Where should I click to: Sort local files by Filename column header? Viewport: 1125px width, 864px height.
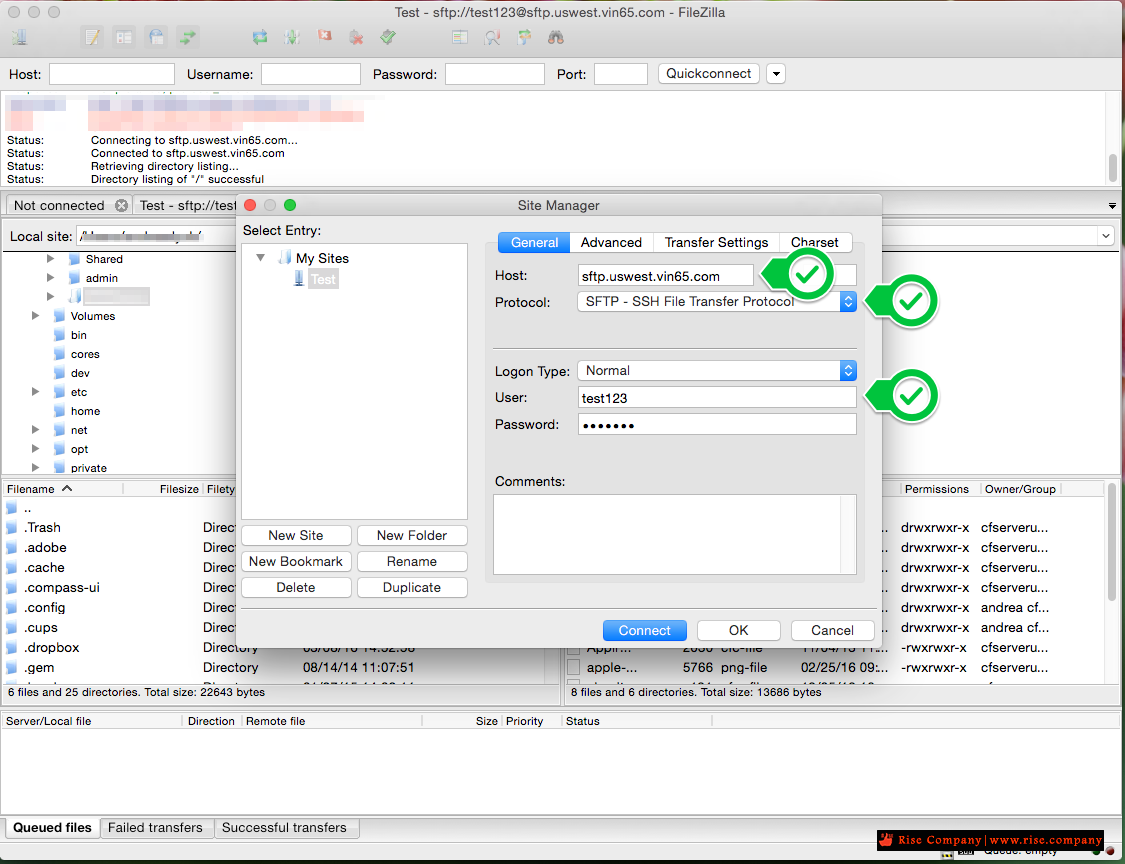pyautogui.click(x=63, y=489)
